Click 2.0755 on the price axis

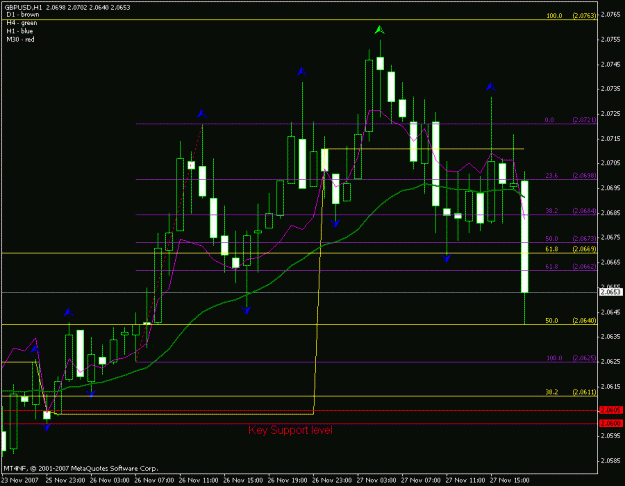611,39
